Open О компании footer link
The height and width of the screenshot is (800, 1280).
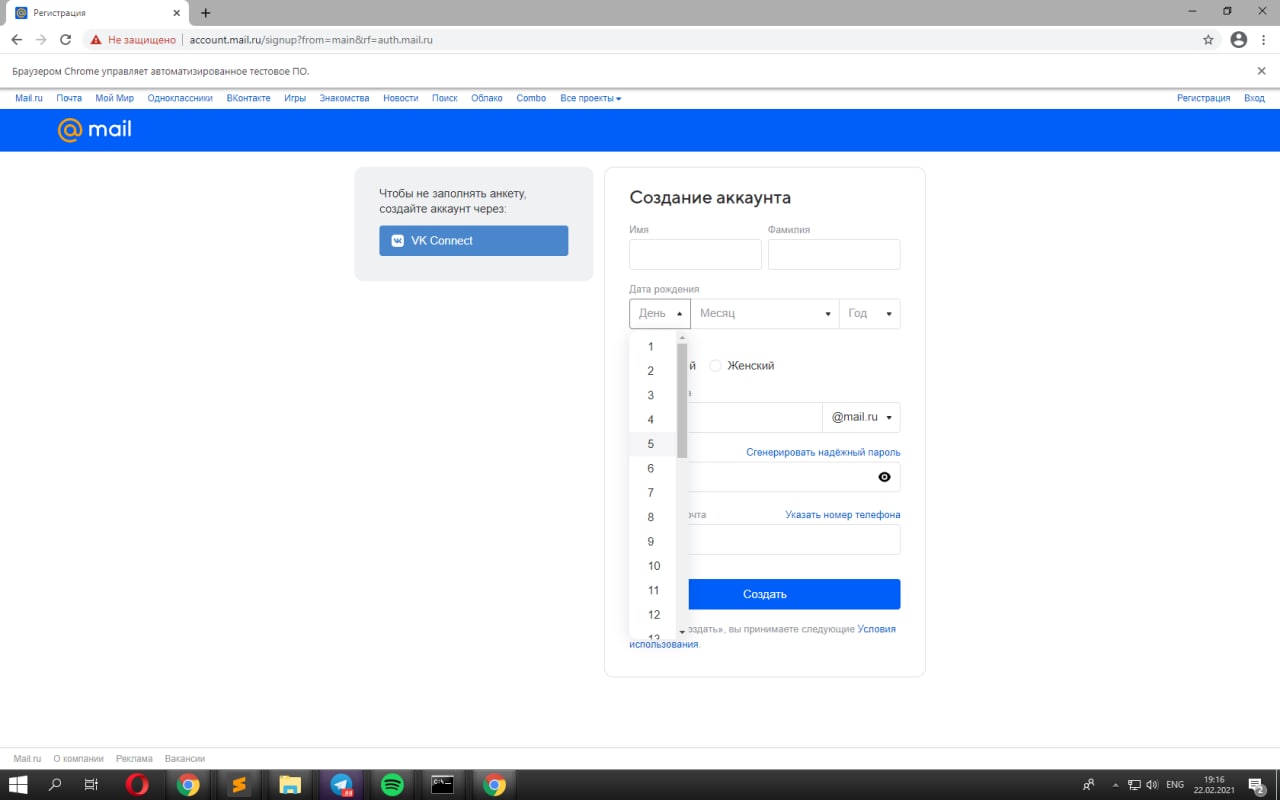(78, 759)
